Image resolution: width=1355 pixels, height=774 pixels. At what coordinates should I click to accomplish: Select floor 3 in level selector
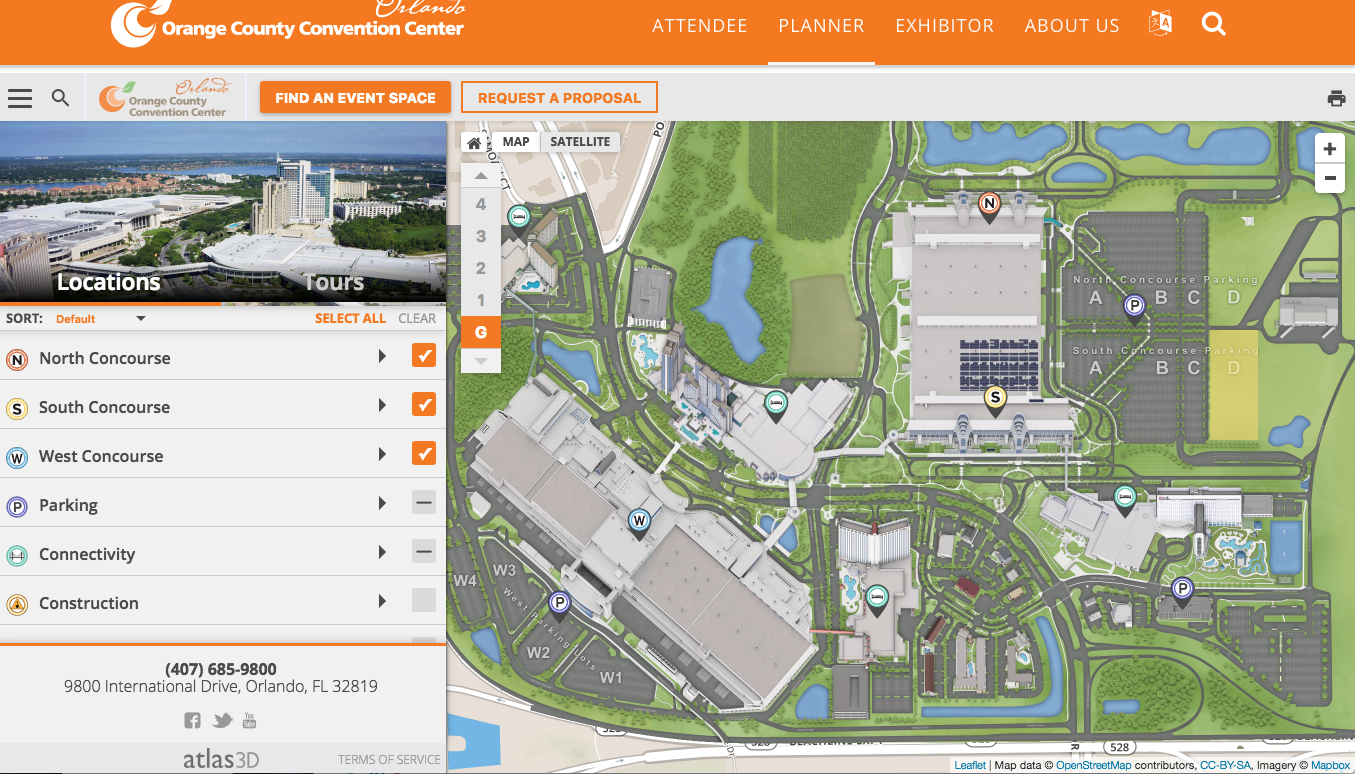[481, 236]
